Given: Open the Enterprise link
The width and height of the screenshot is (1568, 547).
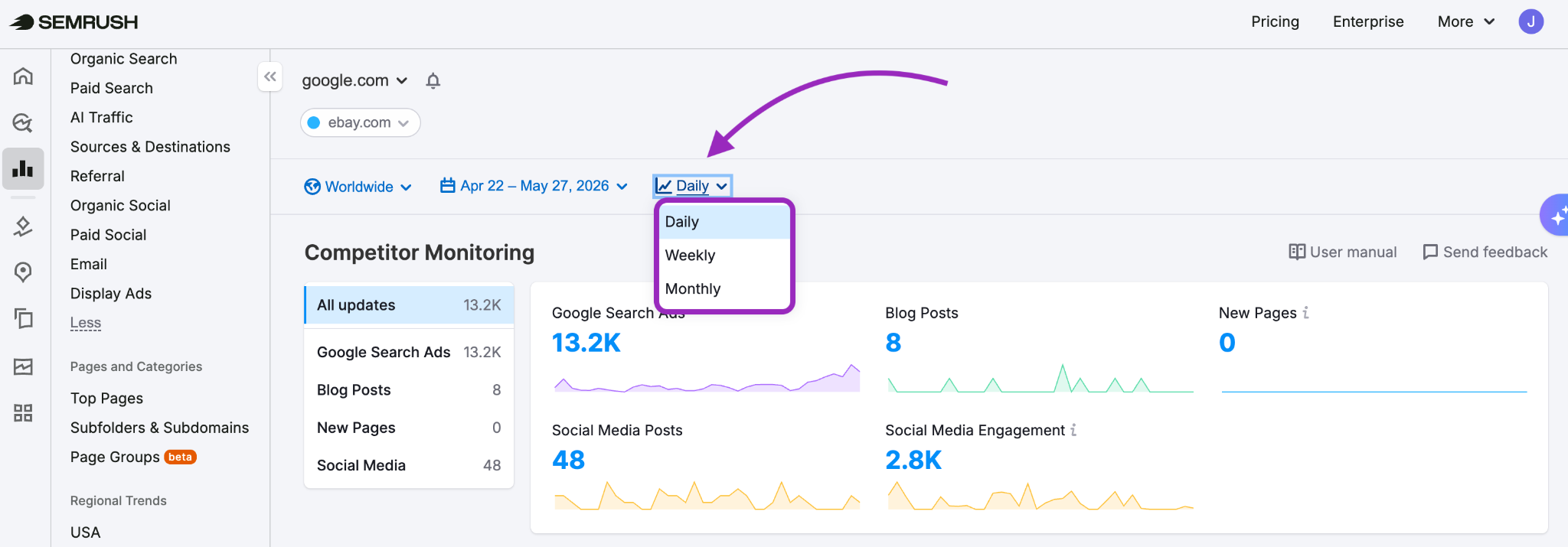Looking at the screenshot, I should pos(1368,21).
